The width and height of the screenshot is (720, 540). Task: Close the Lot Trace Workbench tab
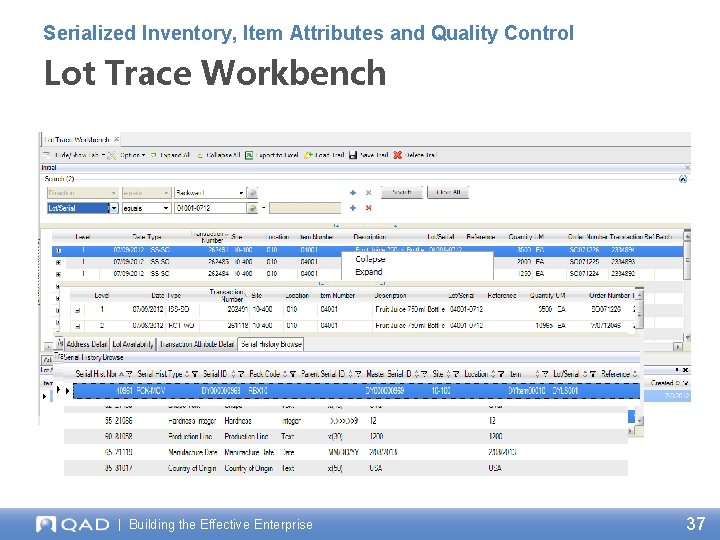coord(117,139)
